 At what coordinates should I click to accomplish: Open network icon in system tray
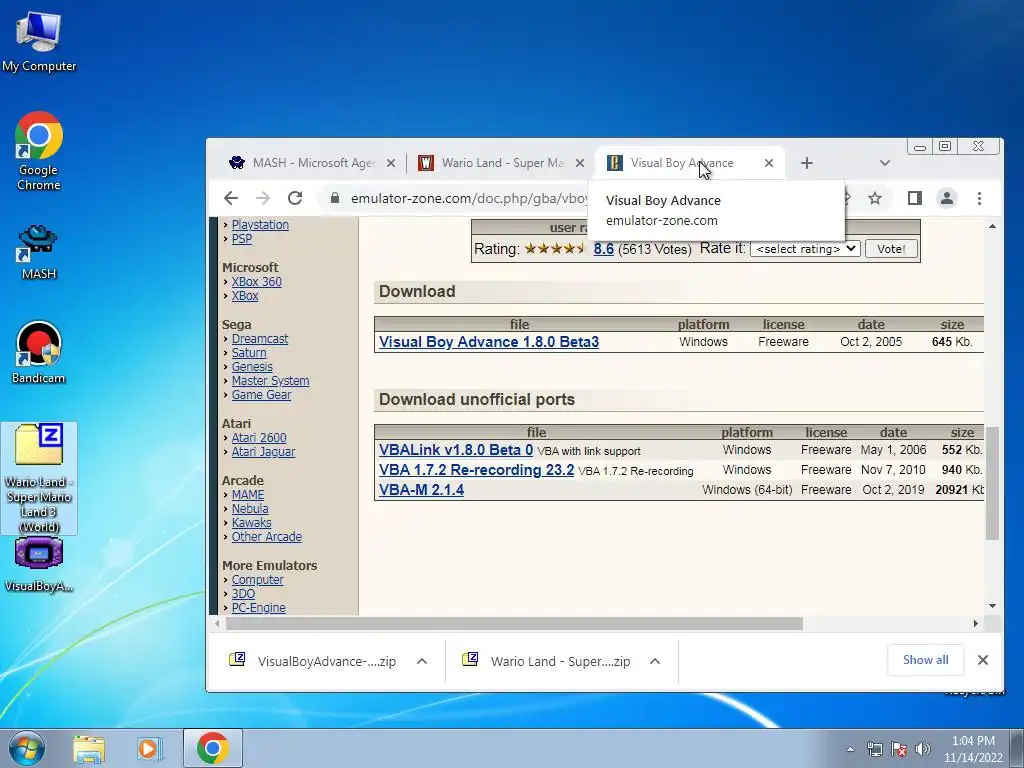pos(874,749)
